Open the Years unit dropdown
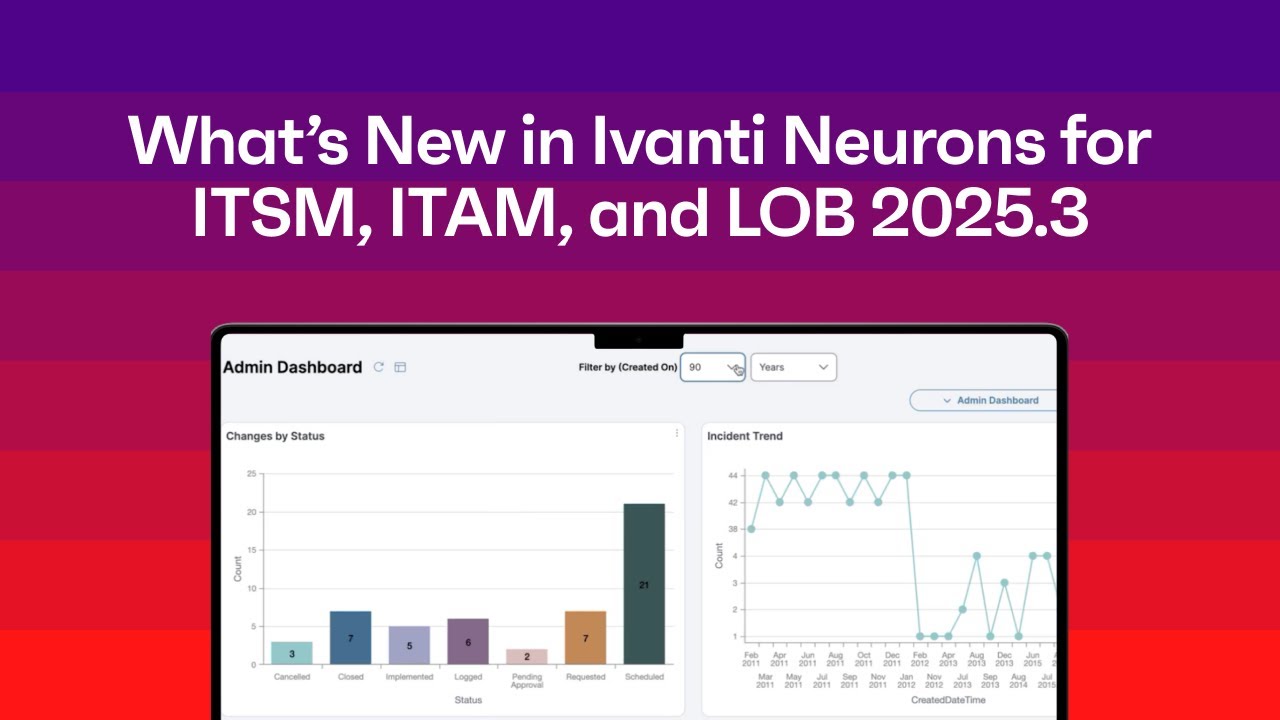Viewport: 1280px width, 720px height. 794,367
